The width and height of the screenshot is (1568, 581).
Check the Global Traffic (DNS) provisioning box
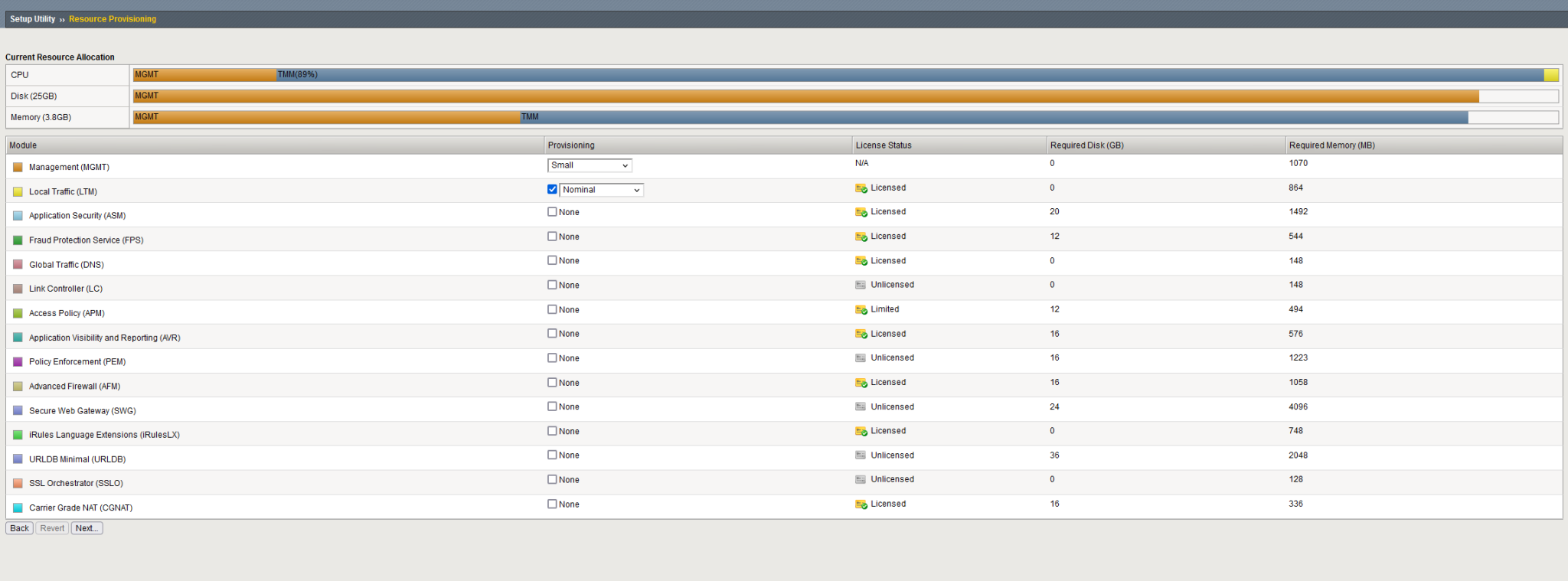[552, 260]
